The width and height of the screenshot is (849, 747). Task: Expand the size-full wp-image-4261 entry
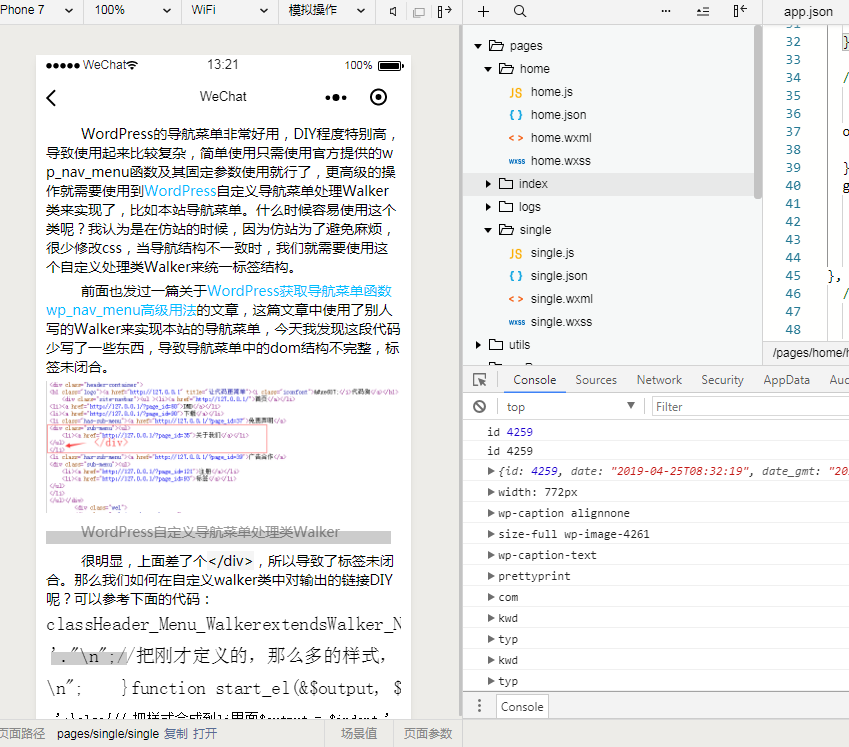[x=491, y=534]
